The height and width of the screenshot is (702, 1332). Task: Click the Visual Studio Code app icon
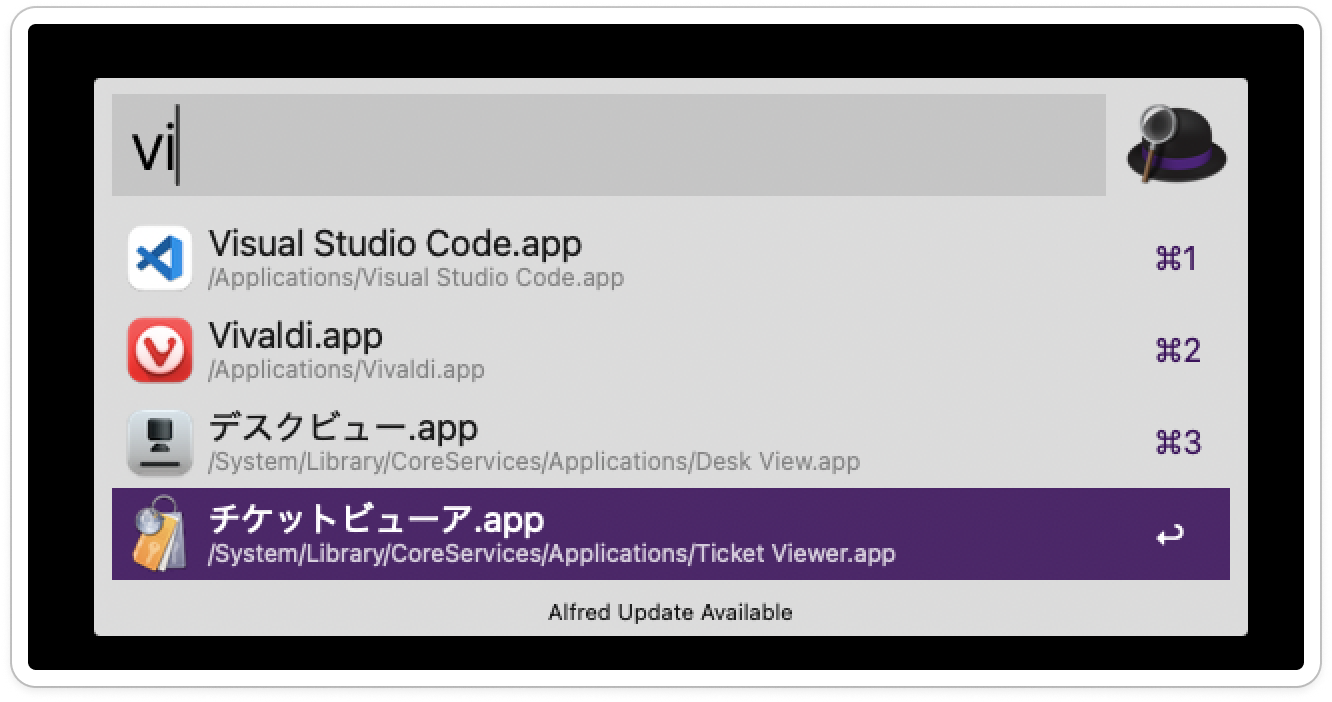[160, 258]
